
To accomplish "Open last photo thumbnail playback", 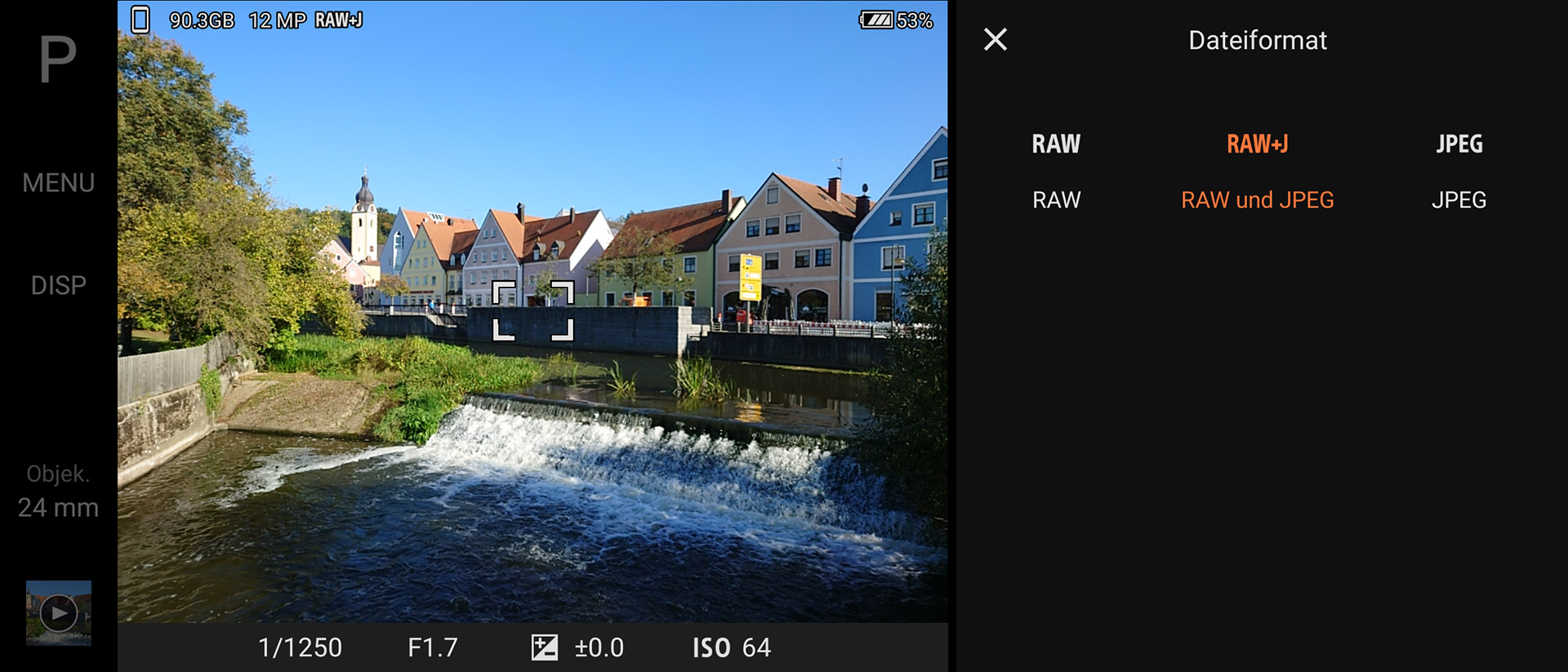I will (59, 612).
